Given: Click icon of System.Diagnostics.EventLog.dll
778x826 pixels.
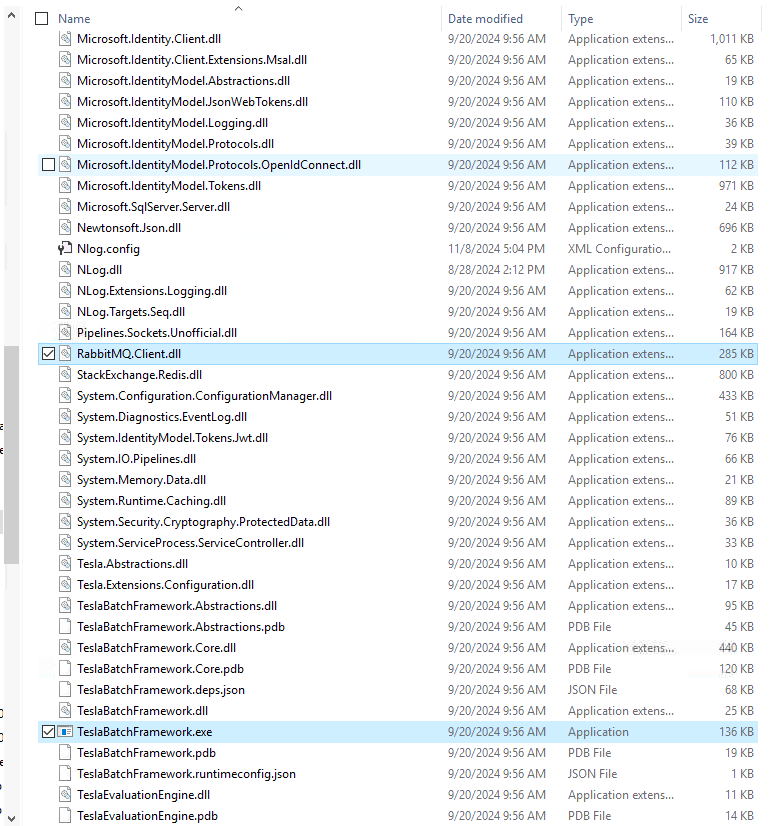Looking at the screenshot, I should pos(65,417).
